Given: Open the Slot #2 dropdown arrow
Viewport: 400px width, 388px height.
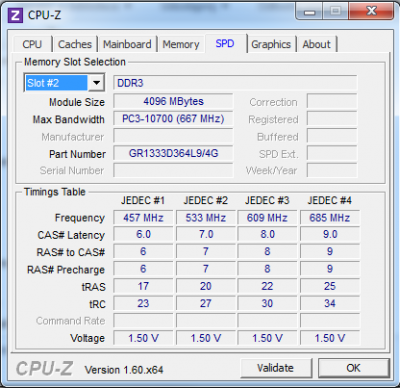Looking at the screenshot, I should [x=96, y=83].
